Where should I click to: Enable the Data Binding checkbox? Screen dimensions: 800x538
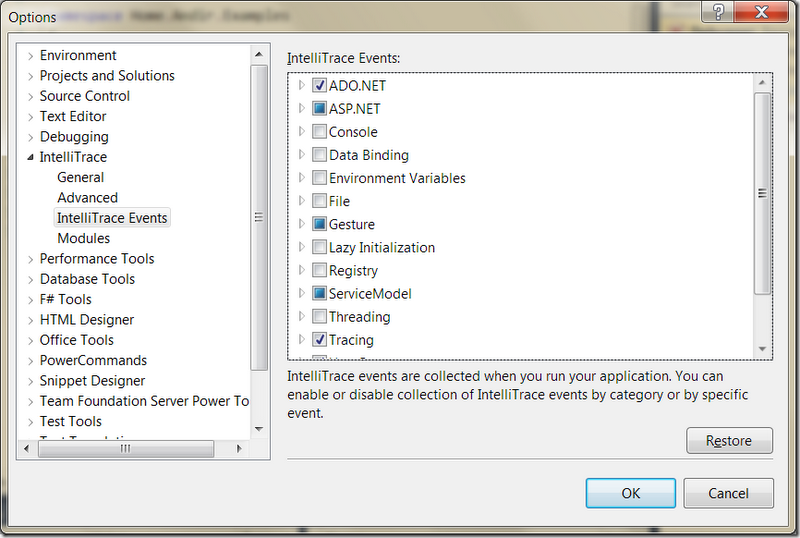(x=319, y=155)
